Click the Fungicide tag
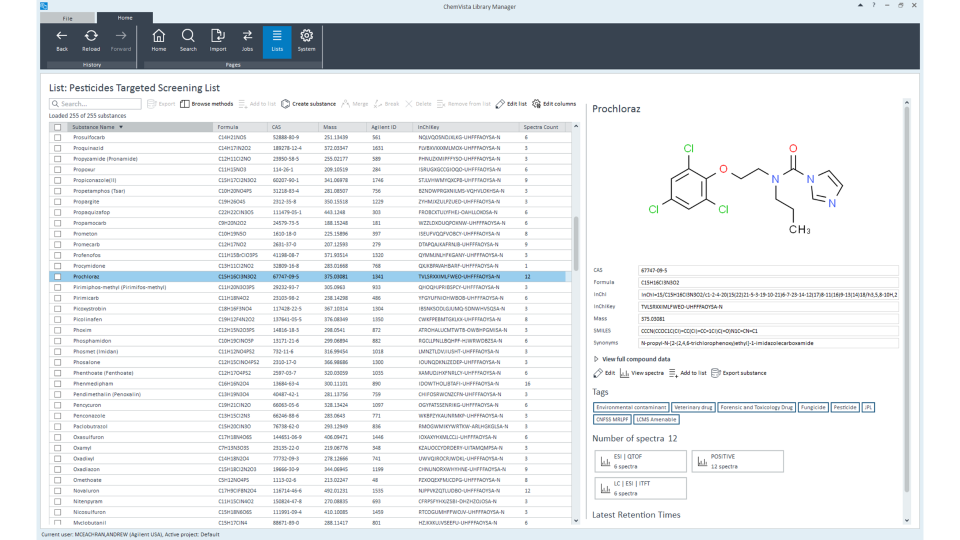The height and width of the screenshot is (540, 960). tap(814, 408)
